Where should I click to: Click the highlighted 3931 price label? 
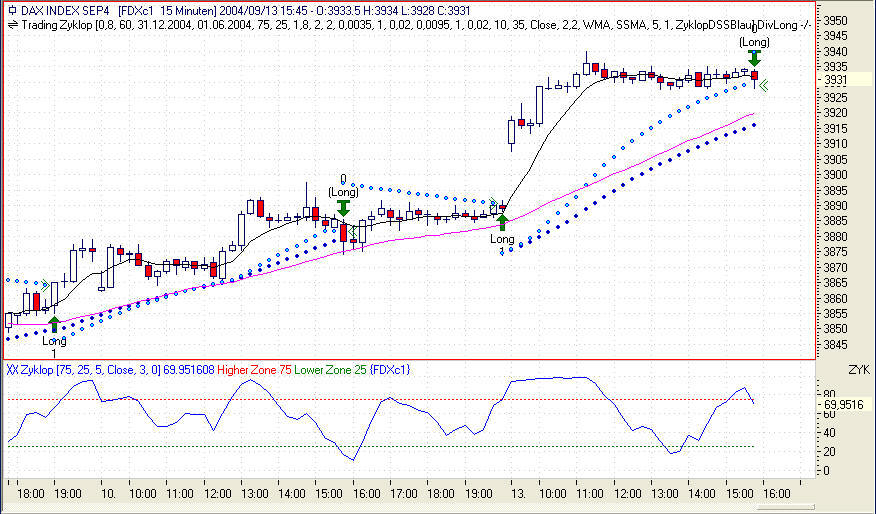point(836,80)
